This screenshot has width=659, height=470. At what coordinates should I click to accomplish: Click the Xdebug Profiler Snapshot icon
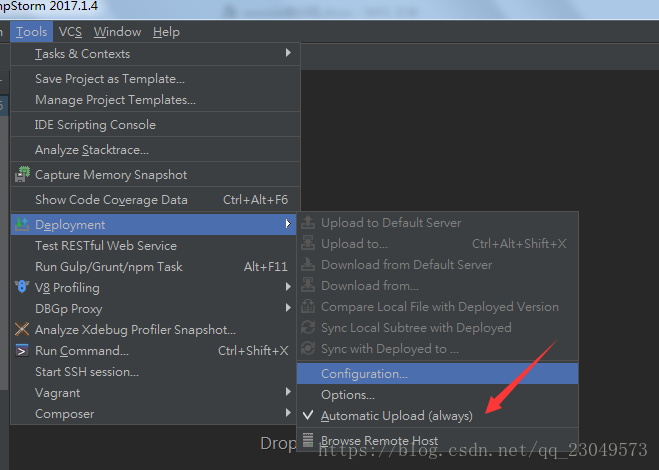[22, 329]
